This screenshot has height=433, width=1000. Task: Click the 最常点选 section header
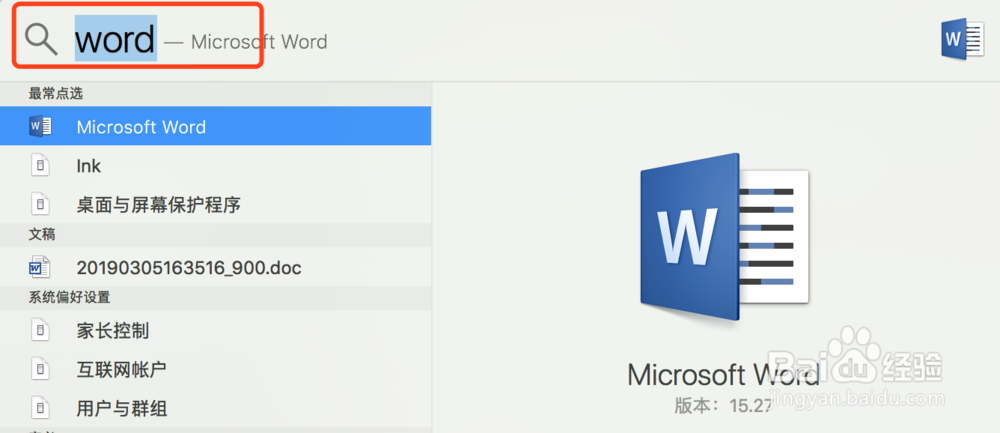pos(56,94)
